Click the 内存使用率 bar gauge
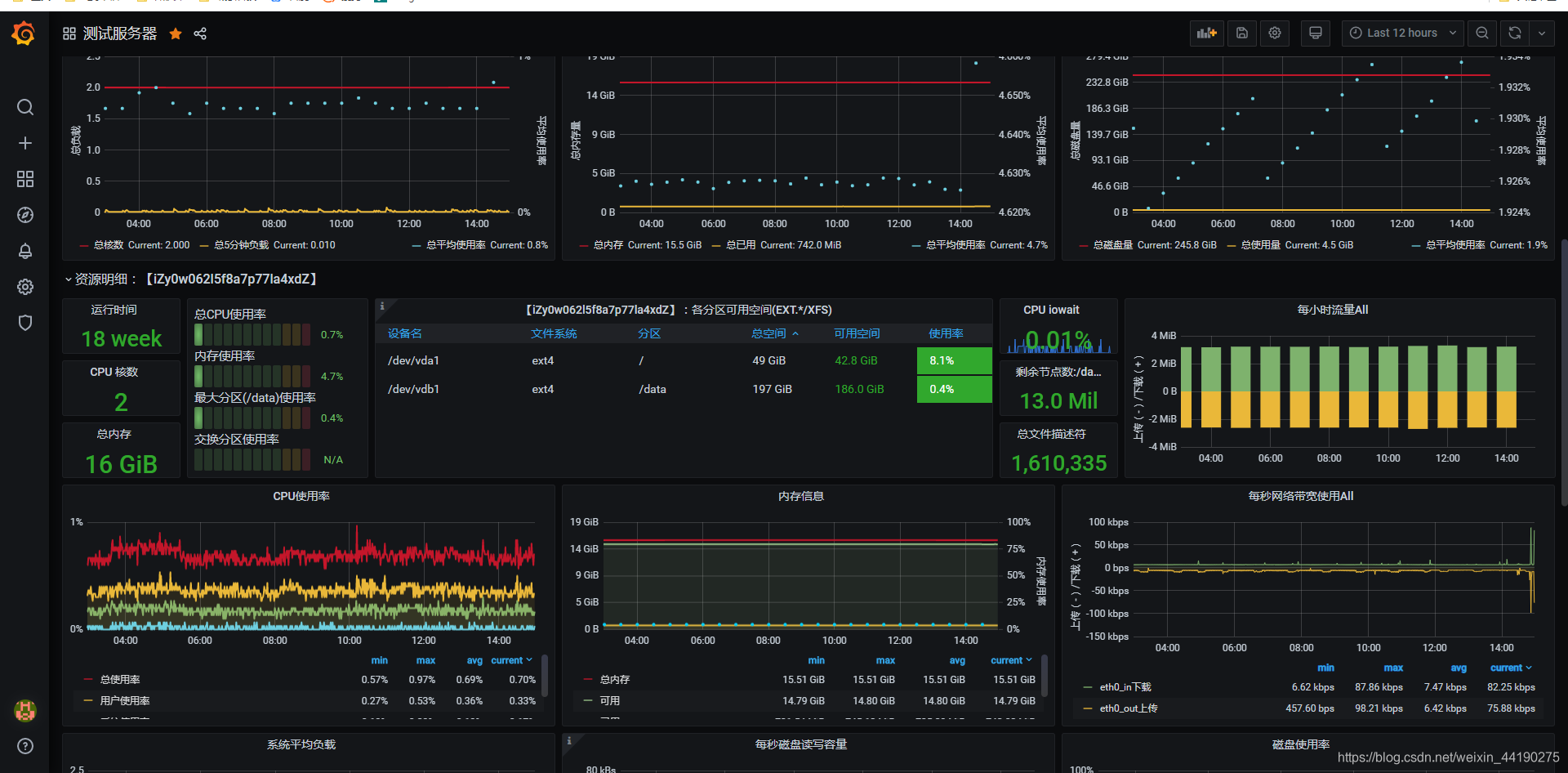This screenshot has height=773, width=1568. pos(252,376)
